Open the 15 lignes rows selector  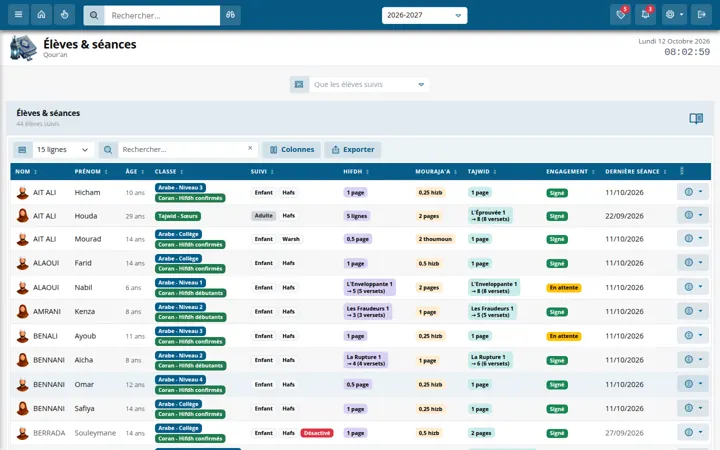tap(63, 150)
